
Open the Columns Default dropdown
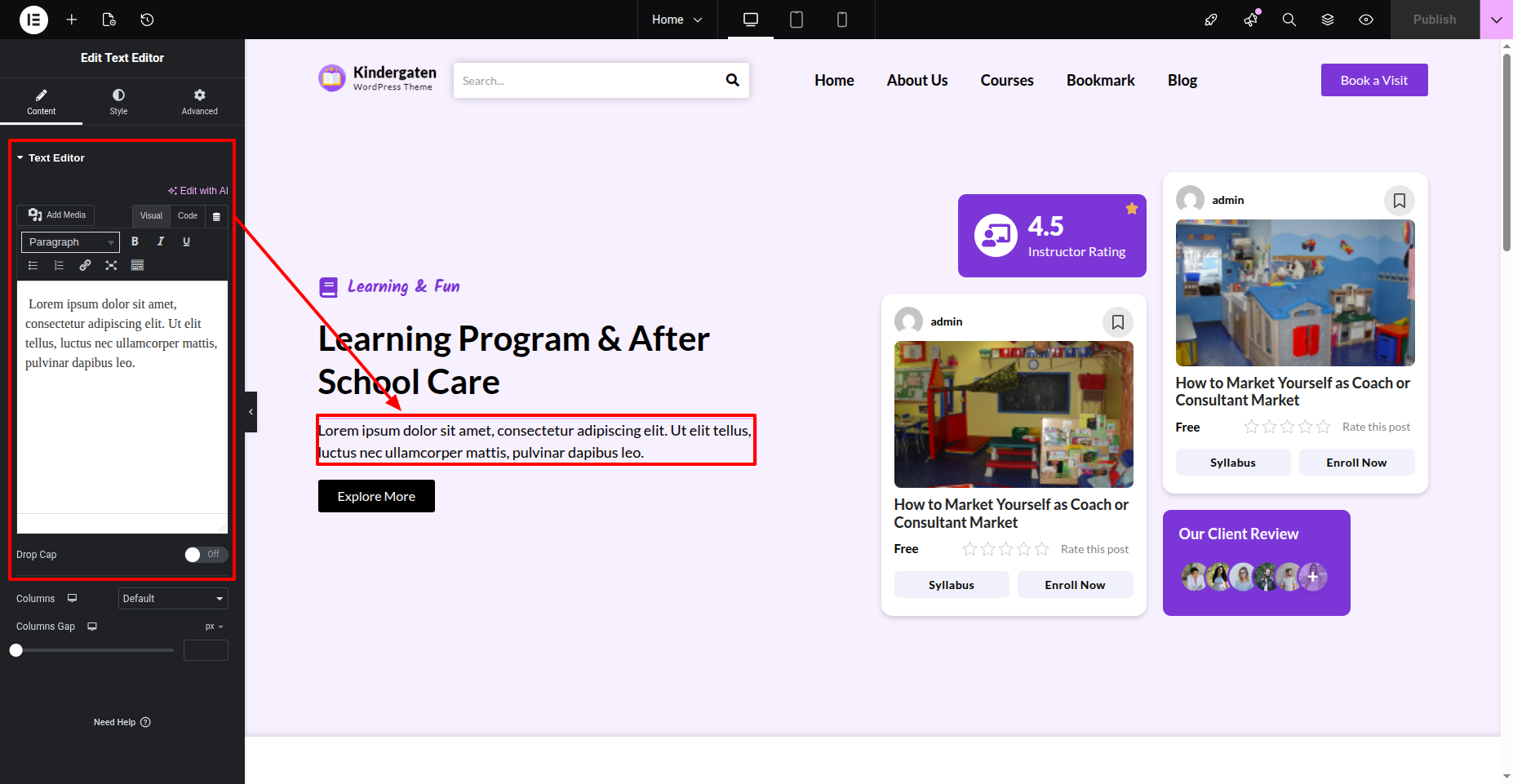click(x=173, y=599)
